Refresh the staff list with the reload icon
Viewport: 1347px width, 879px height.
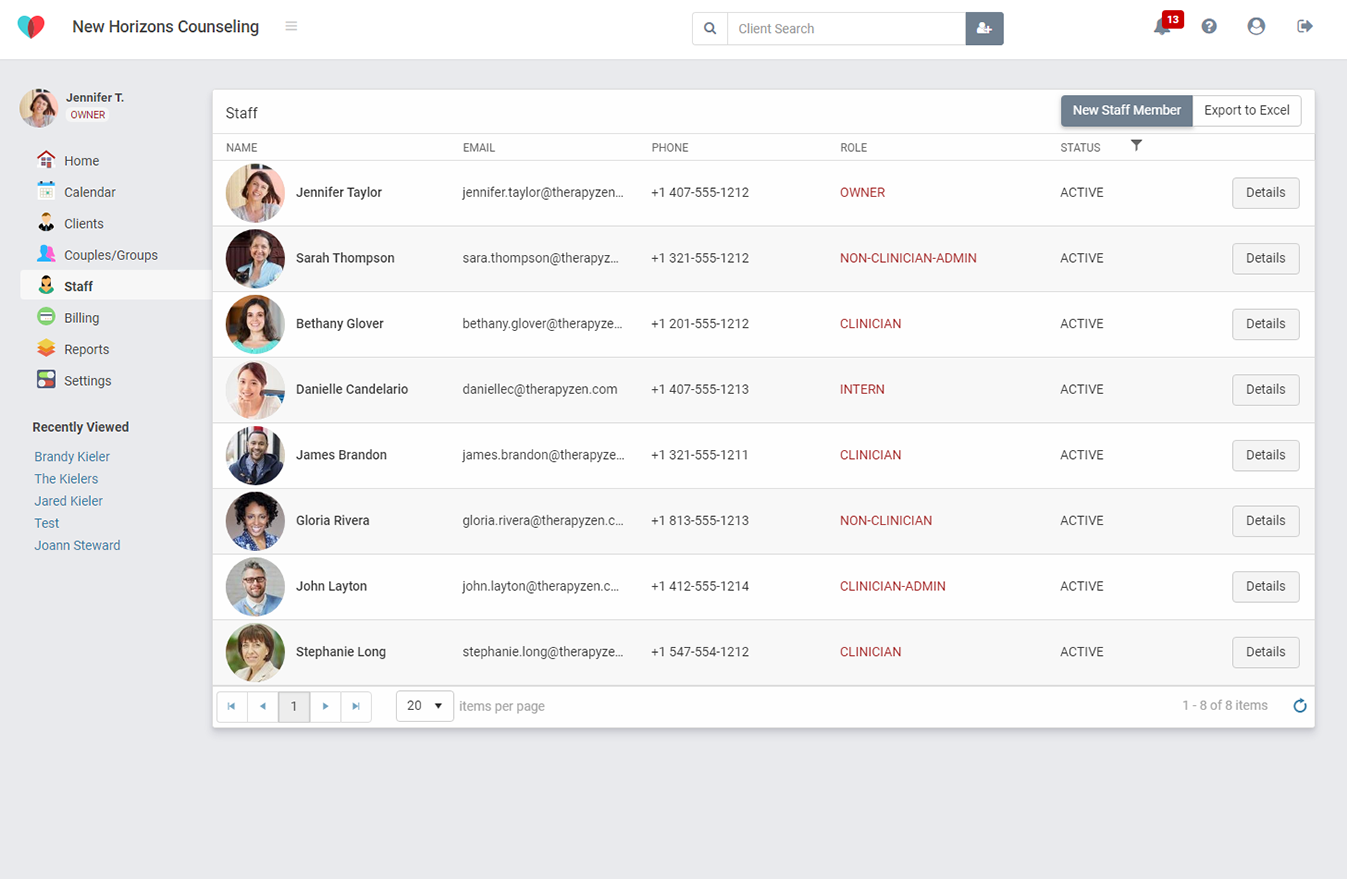coord(1299,705)
